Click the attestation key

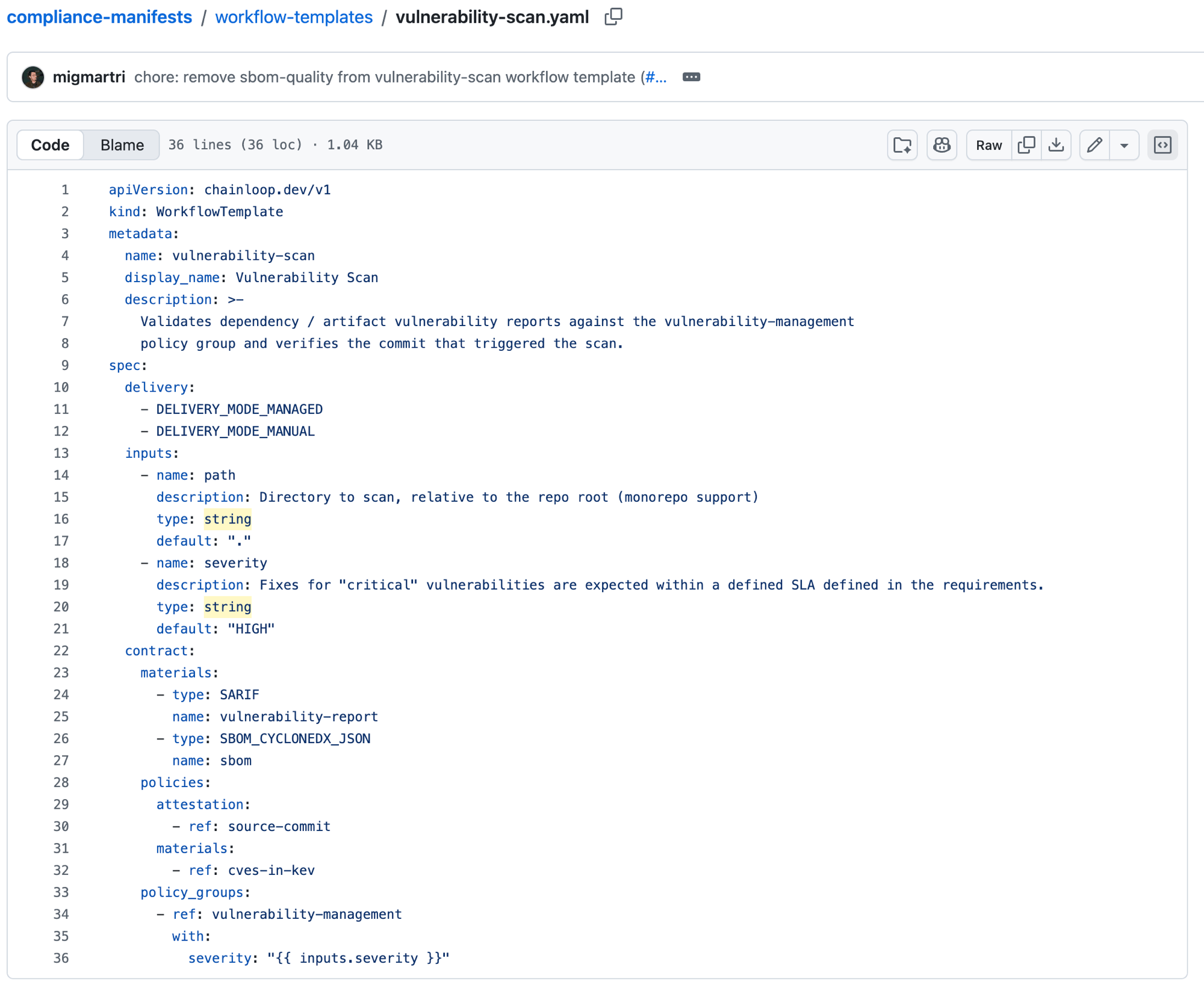(200, 805)
